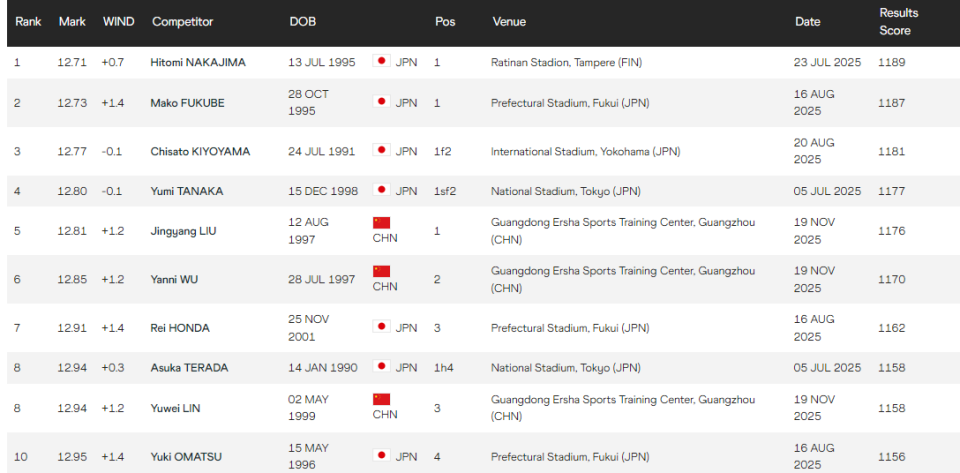Click the Venue column header
Screen dimensions: 960x473
[x=509, y=22]
